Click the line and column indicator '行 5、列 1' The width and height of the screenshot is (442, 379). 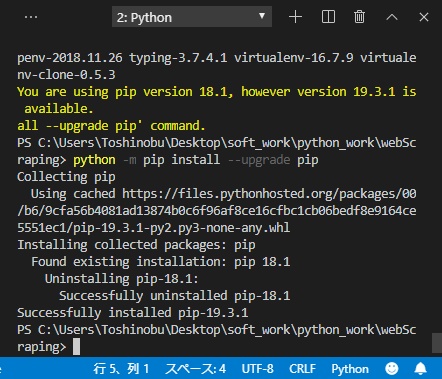coord(121,369)
